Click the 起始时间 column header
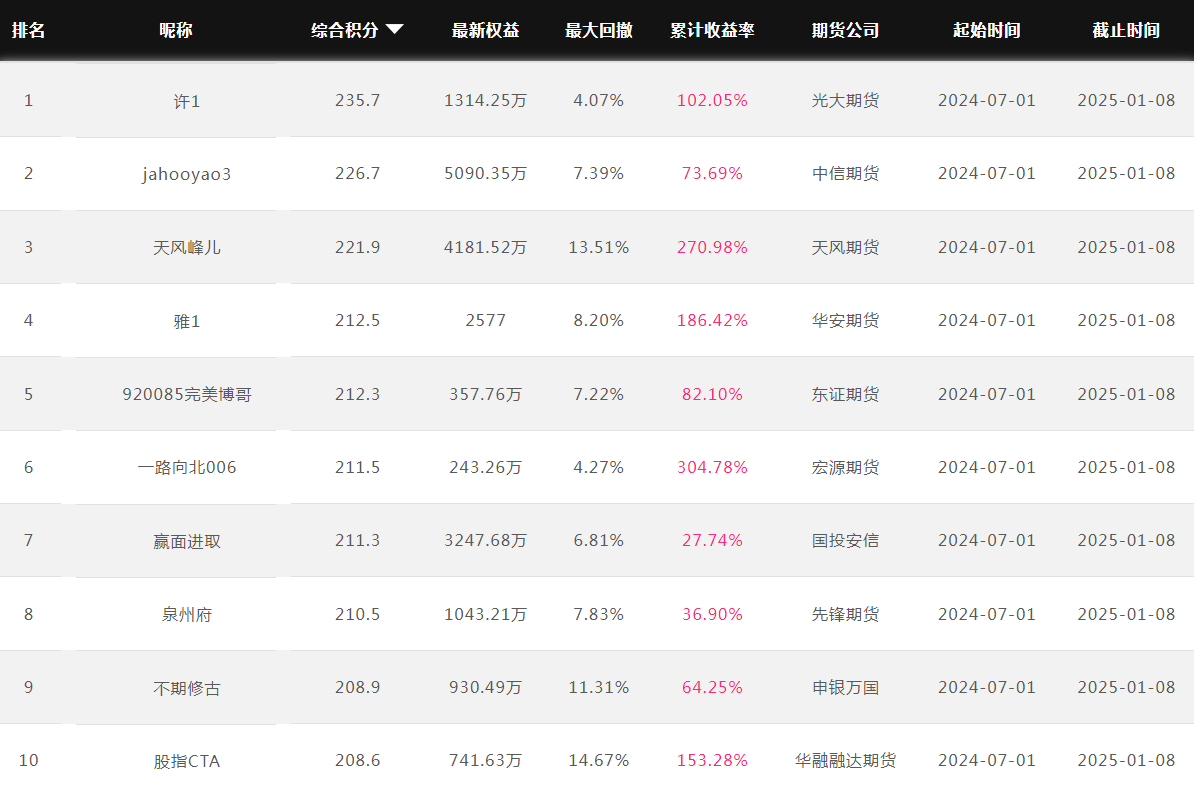1194x794 pixels. (x=987, y=30)
